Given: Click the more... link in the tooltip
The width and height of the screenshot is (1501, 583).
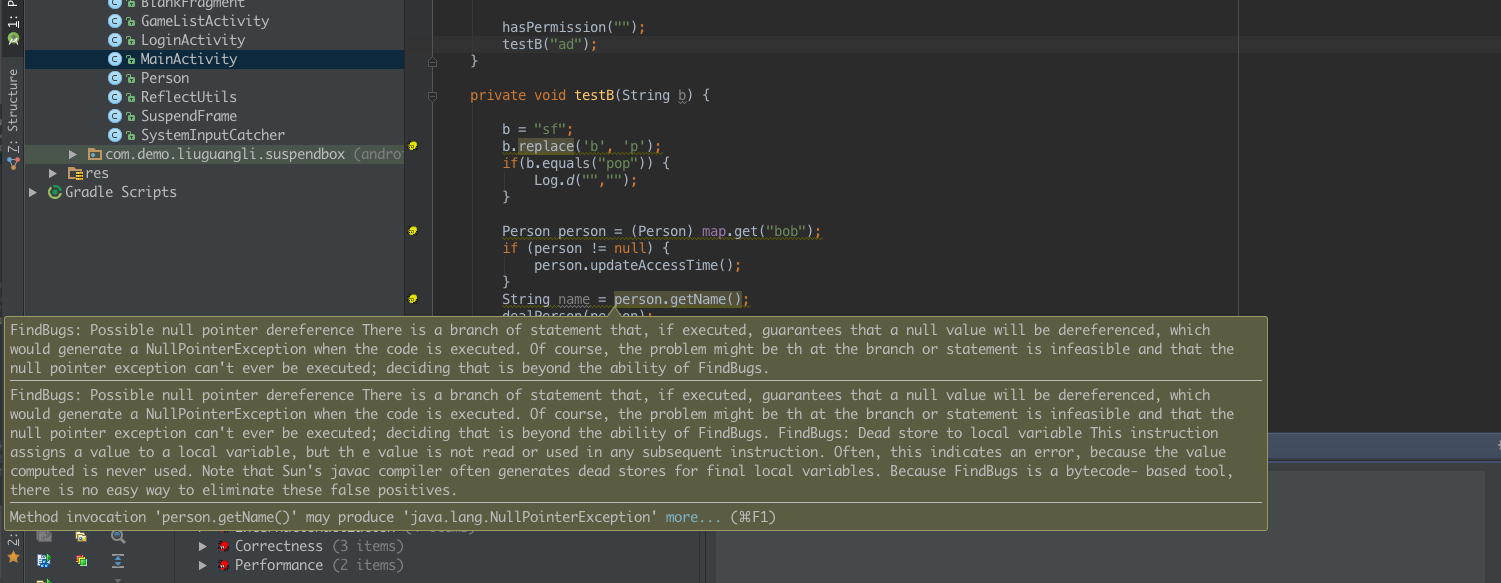Looking at the screenshot, I should click(x=693, y=517).
